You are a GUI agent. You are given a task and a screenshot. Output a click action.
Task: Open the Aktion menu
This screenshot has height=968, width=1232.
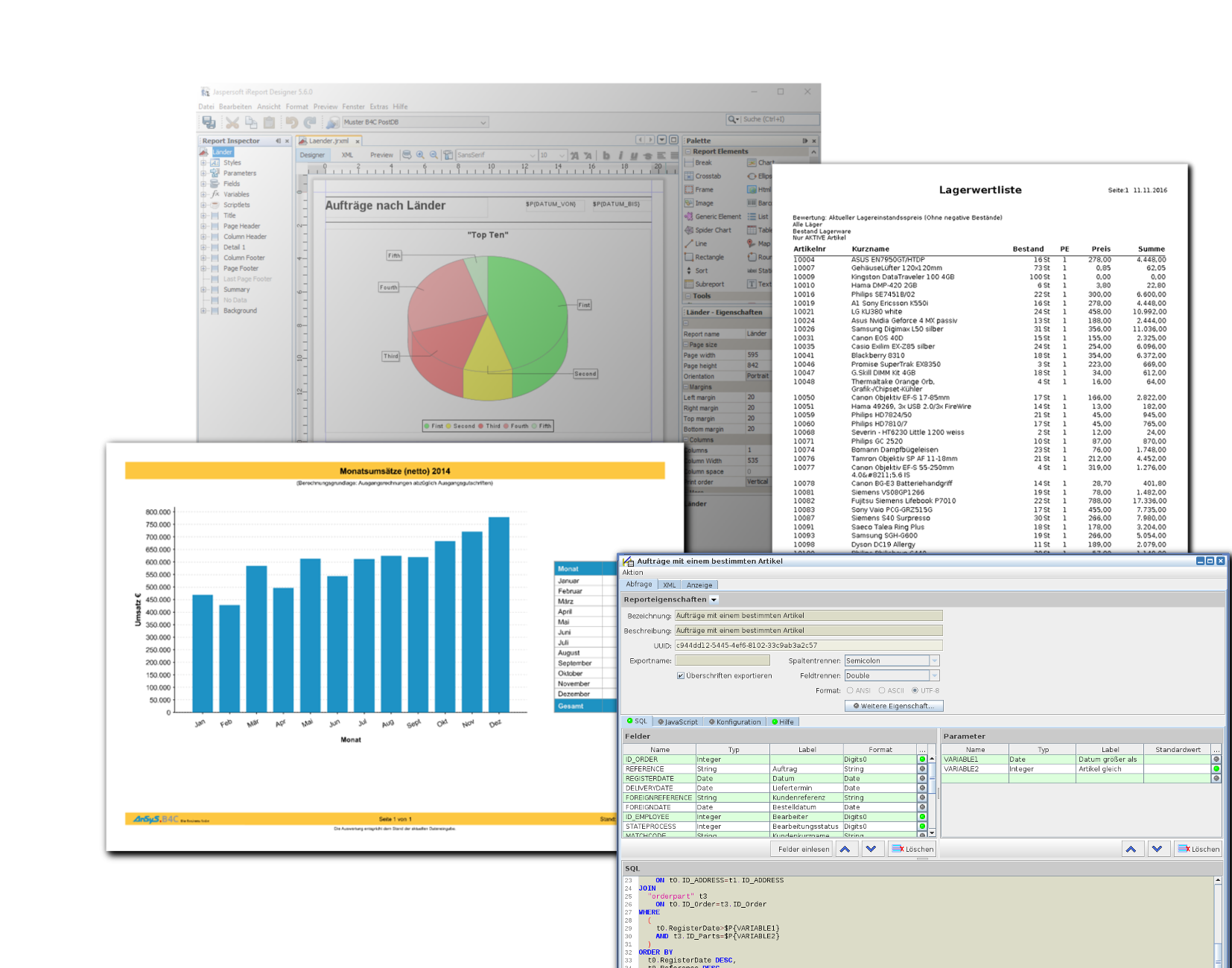(632, 573)
